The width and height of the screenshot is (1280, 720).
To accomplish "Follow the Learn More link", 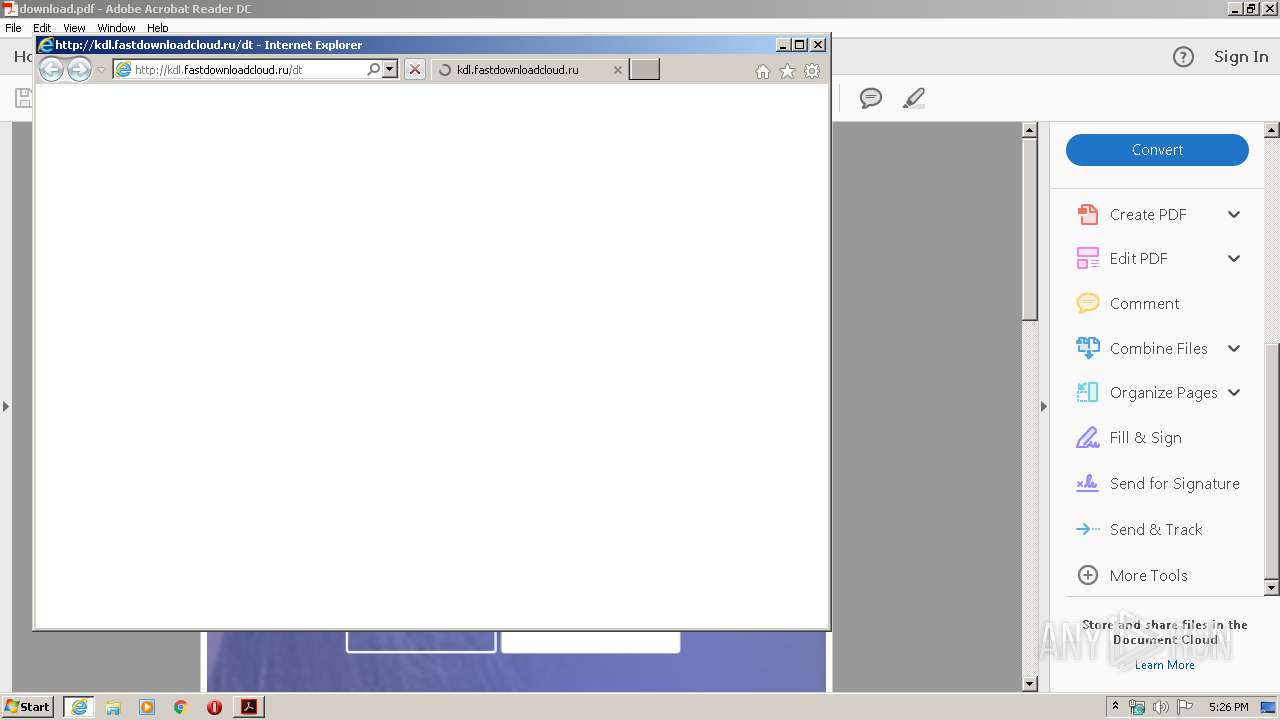I will (x=1164, y=665).
